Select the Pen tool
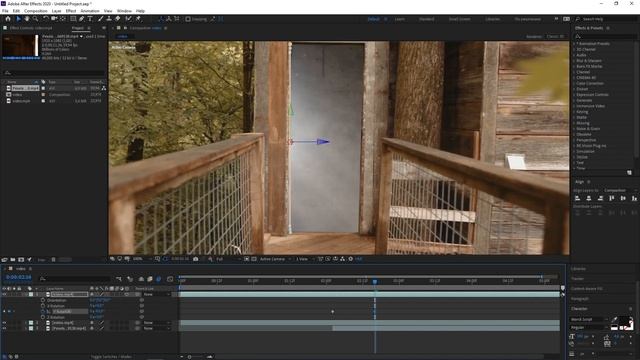The height and width of the screenshot is (360, 640). point(82,19)
